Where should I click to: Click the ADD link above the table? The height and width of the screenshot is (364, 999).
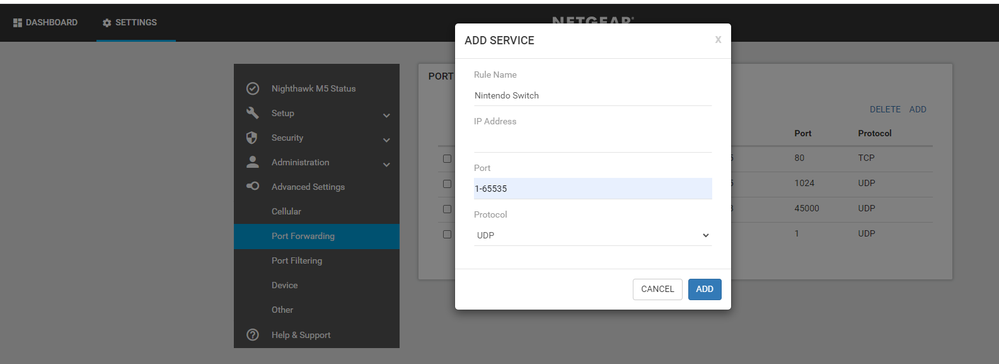[x=917, y=110]
